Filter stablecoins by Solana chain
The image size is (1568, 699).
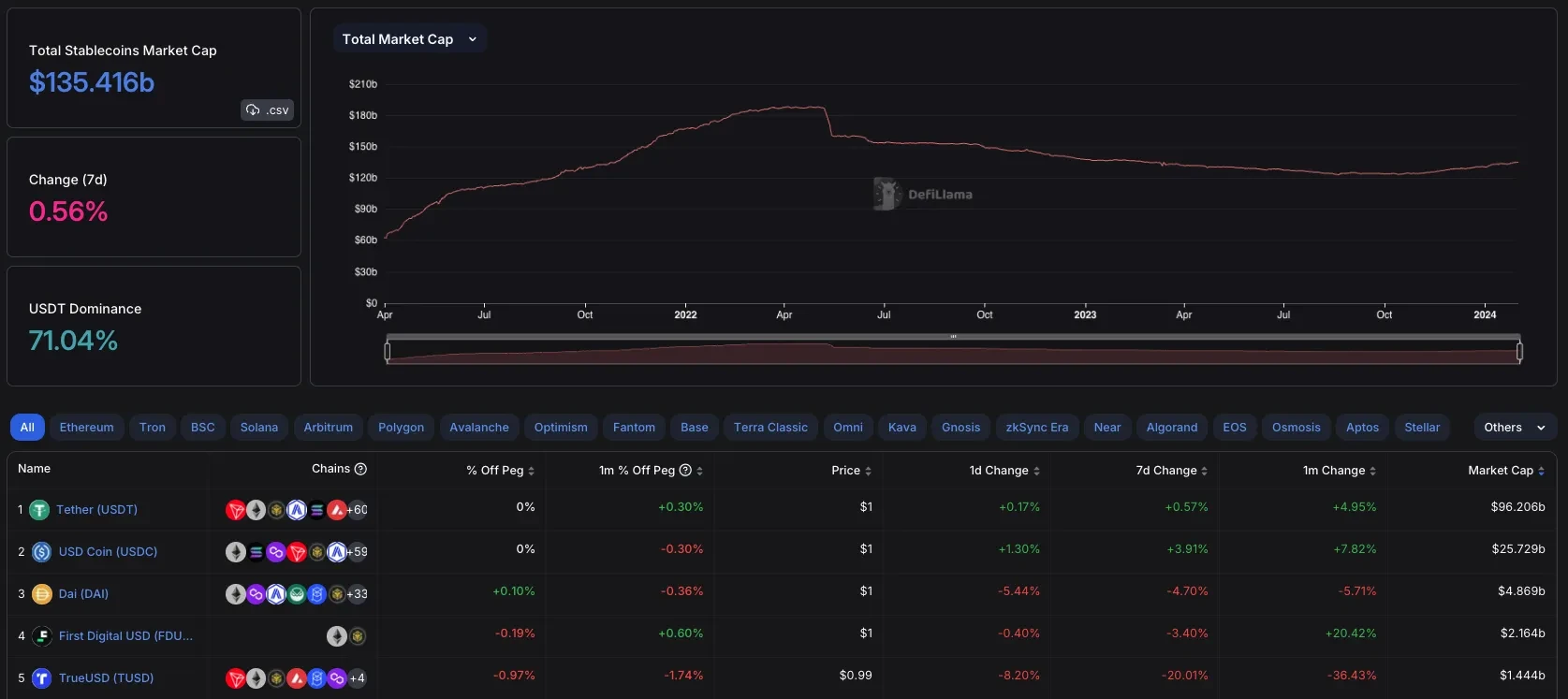(259, 428)
